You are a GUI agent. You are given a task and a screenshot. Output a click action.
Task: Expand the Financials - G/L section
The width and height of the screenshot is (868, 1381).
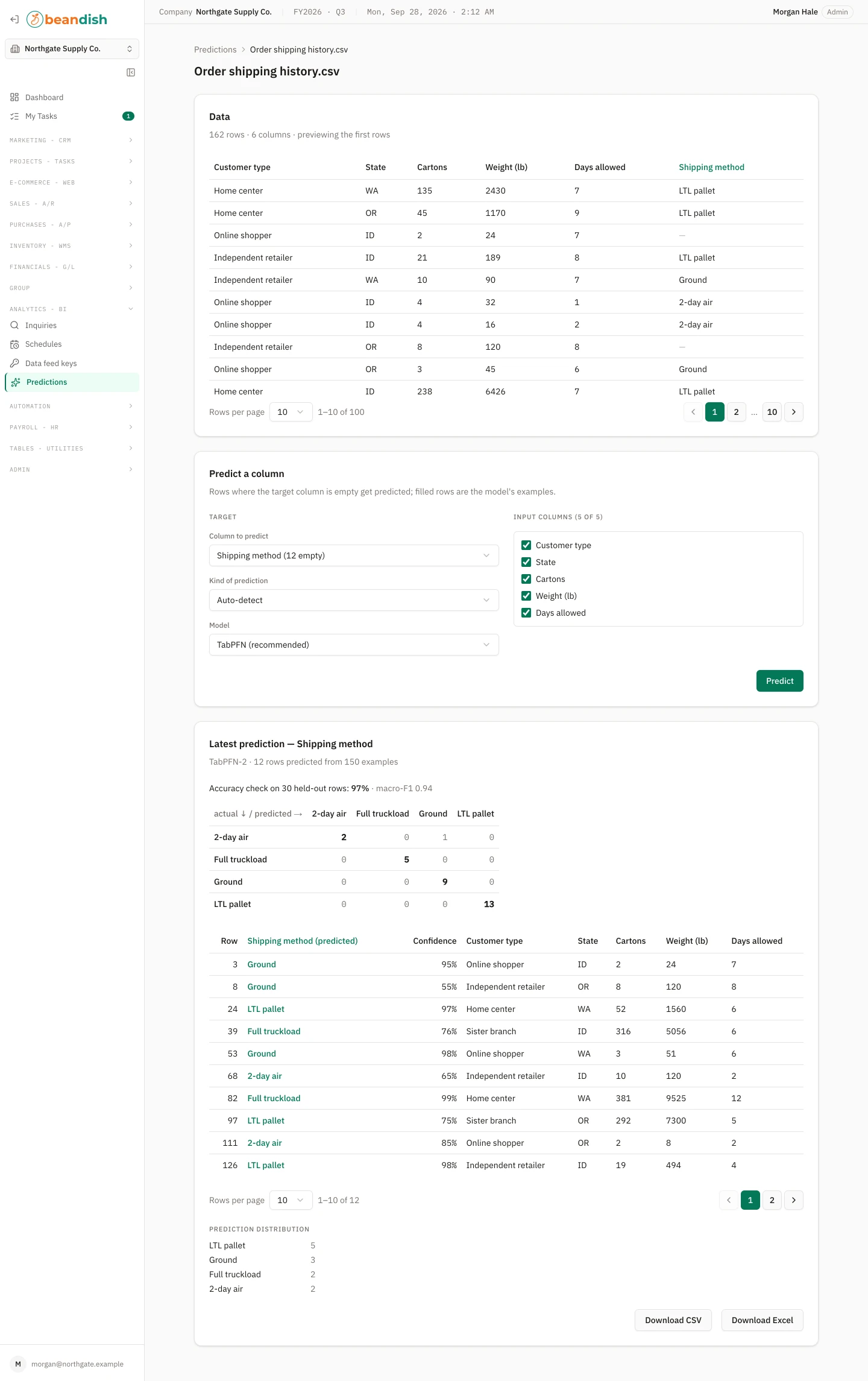pyautogui.click(x=72, y=267)
